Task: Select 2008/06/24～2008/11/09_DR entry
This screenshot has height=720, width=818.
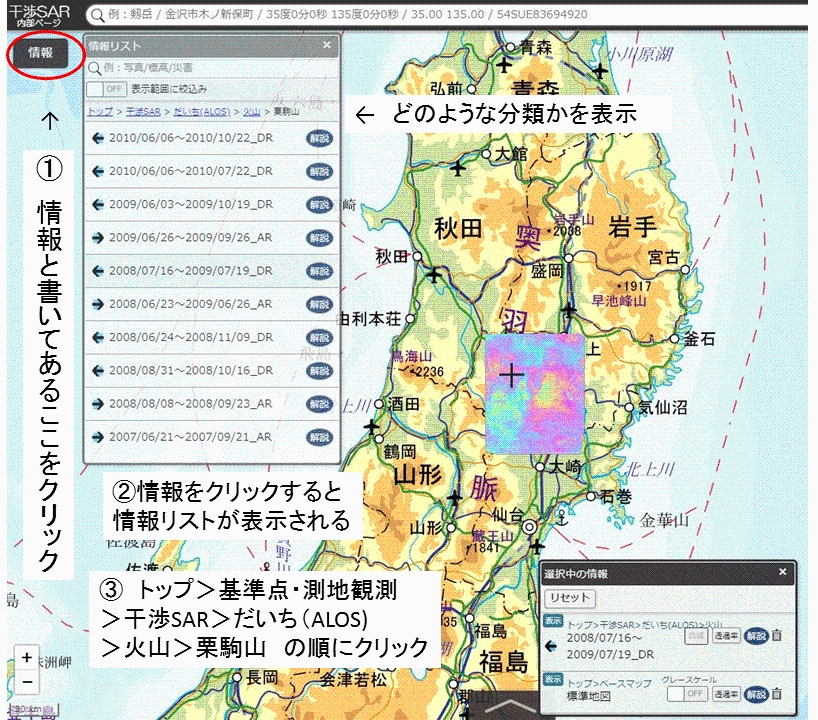Action: point(212,338)
